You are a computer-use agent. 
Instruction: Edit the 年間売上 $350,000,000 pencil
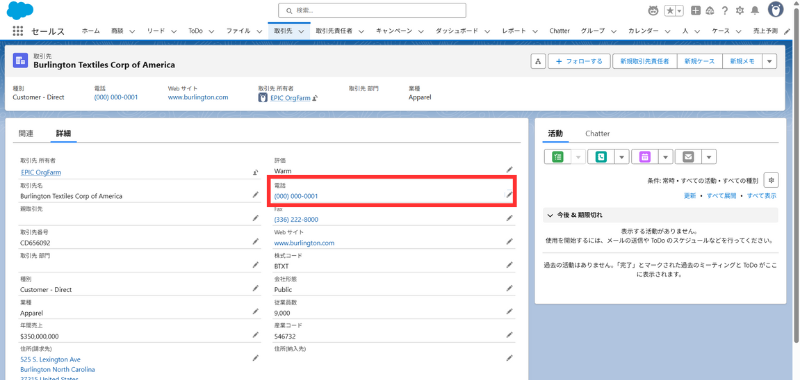point(256,335)
